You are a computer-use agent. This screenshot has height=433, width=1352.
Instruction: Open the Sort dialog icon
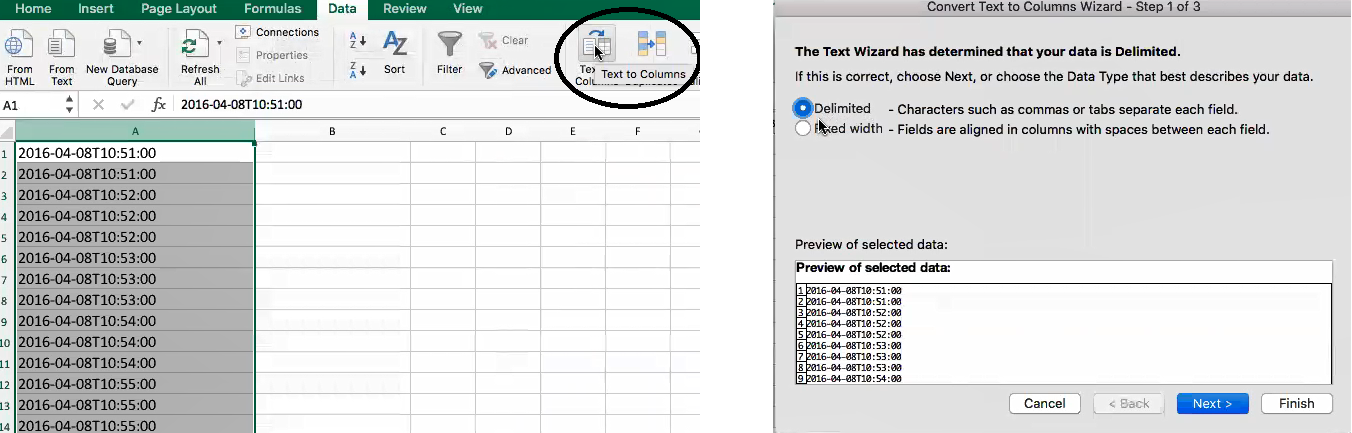tap(395, 45)
